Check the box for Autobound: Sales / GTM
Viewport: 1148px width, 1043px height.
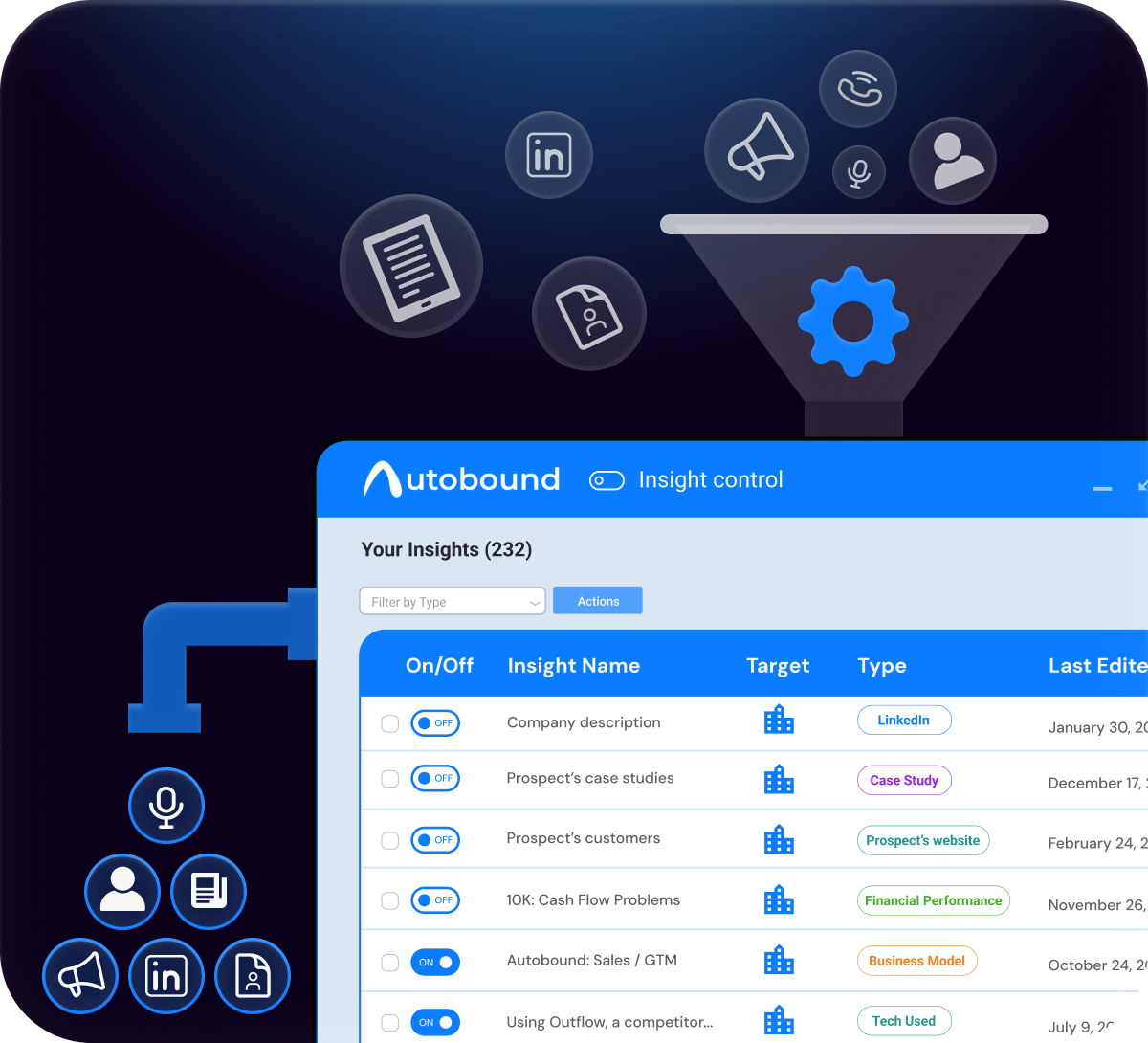(x=390, y=963)
